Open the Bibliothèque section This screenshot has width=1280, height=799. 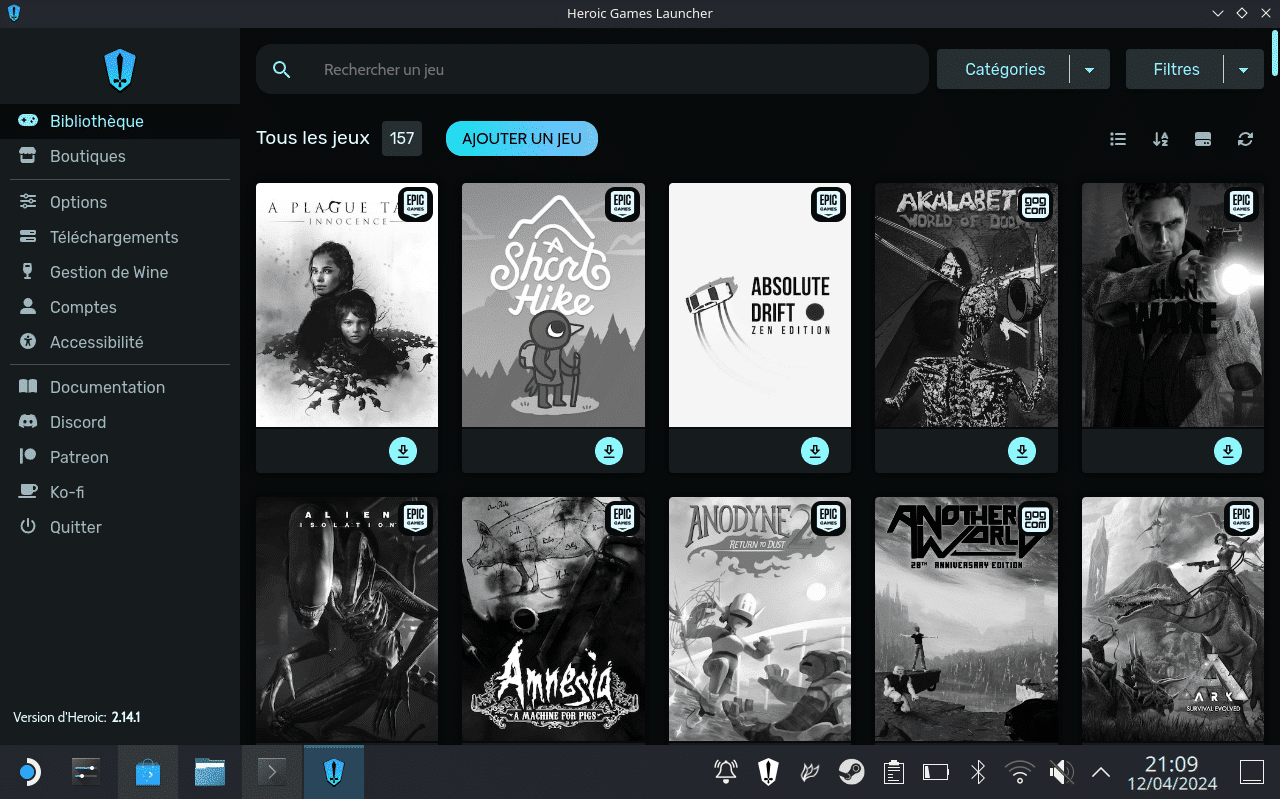point(120,121)
